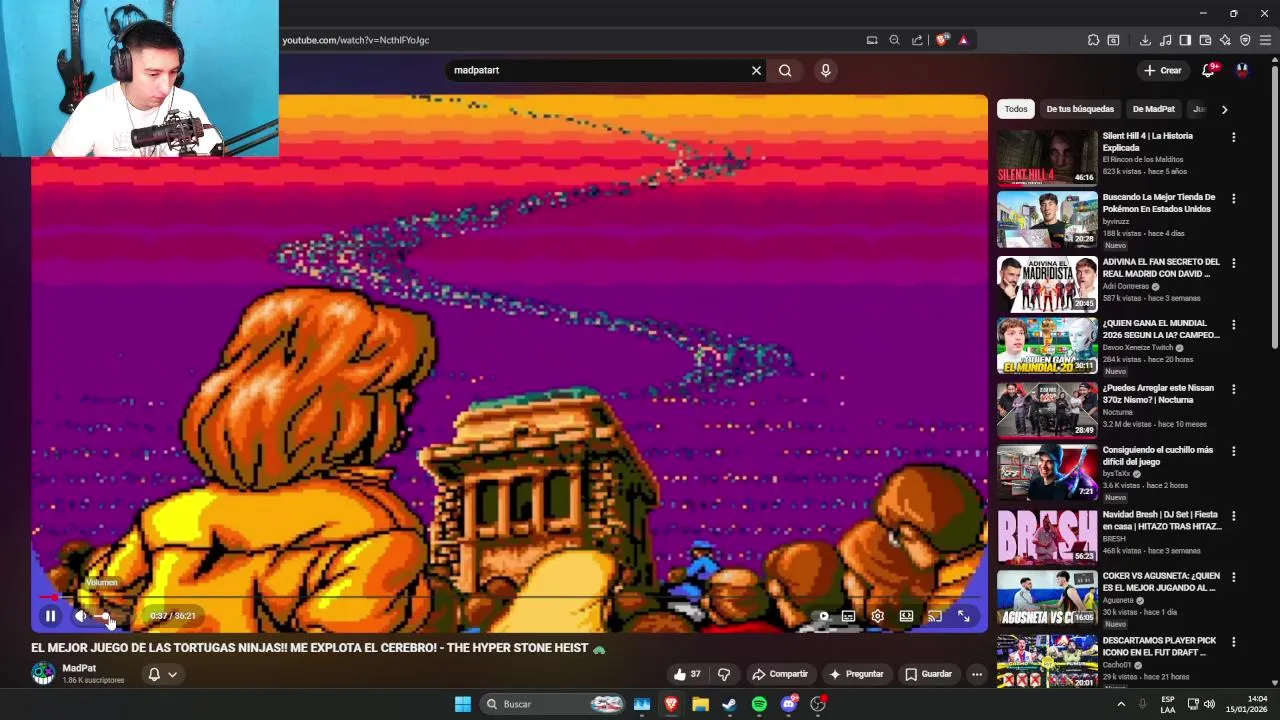The width and height of the screenshot is (1280, 720).
Task: Clear the madpatart search text
Action: (x=756, y=70)
